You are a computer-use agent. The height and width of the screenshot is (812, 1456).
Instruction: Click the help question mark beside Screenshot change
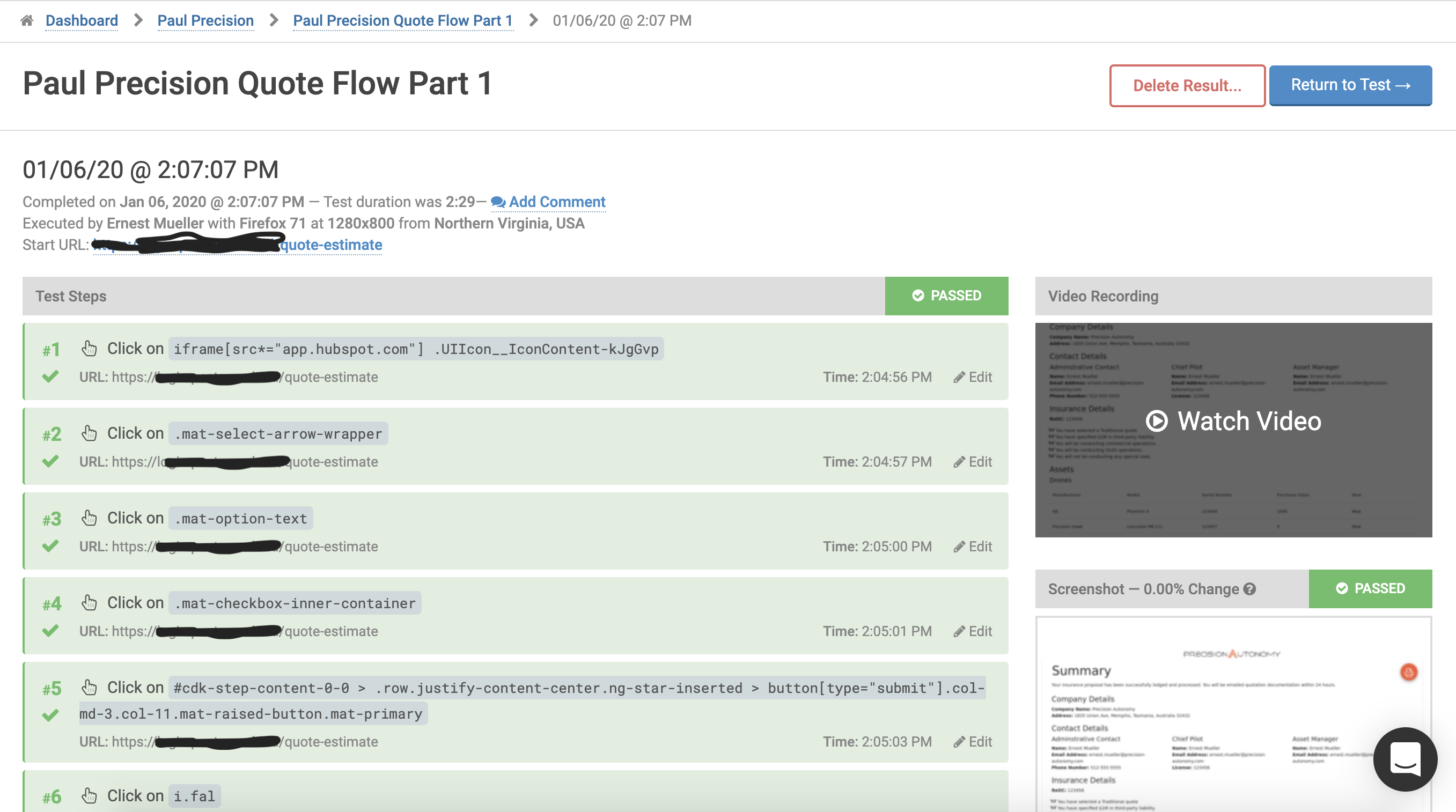coord(1249,589)
